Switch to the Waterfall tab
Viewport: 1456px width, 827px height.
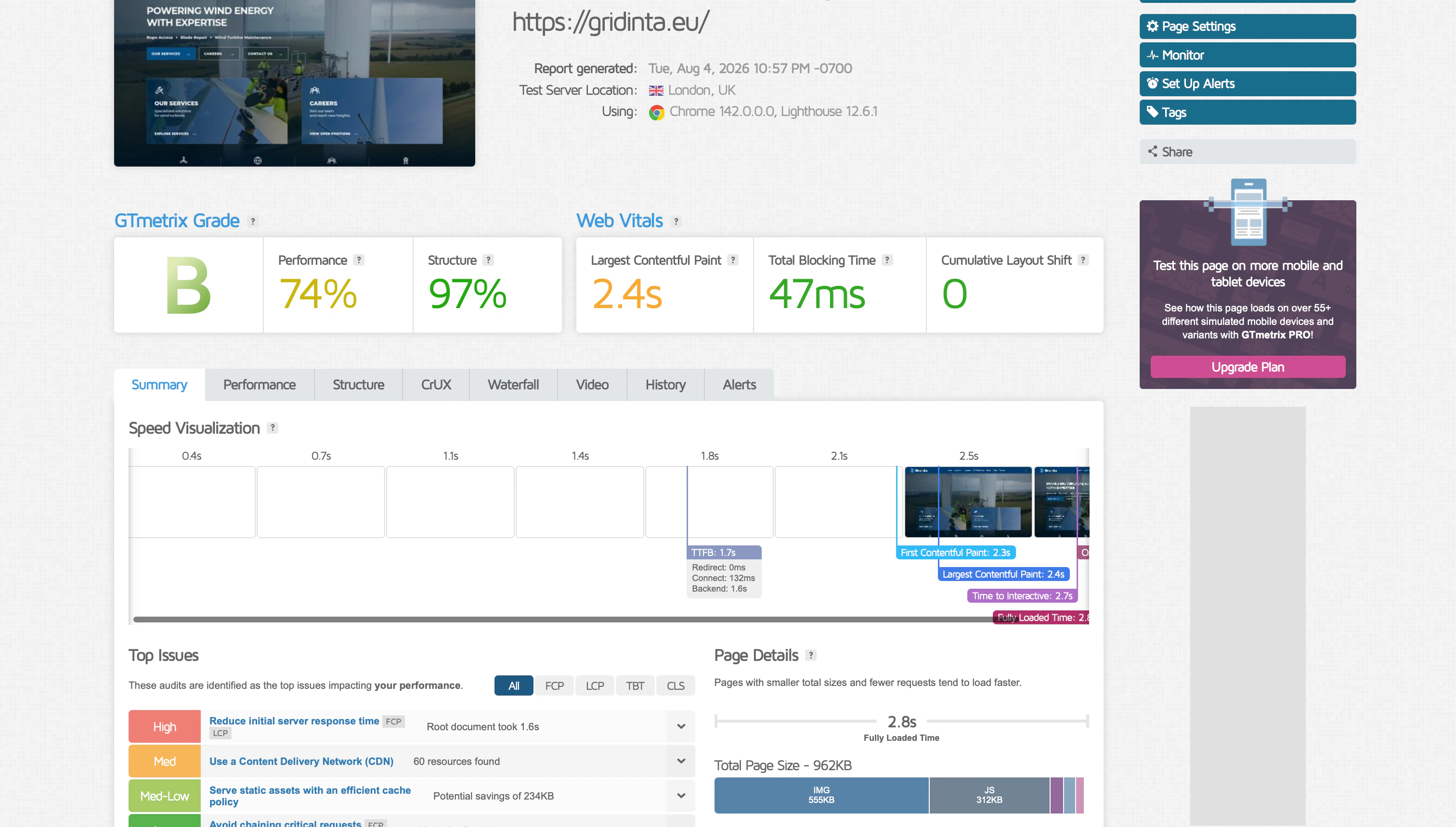point(514,385)
